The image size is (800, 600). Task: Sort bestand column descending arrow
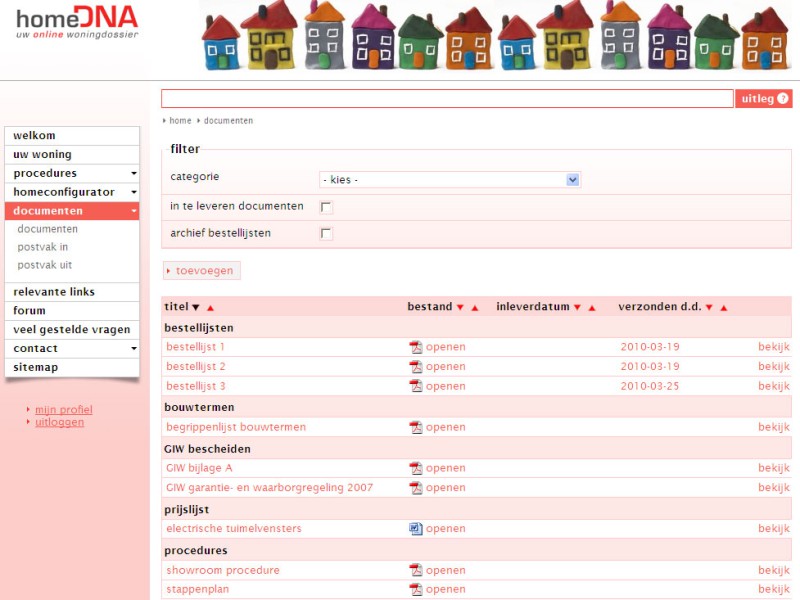(x=460, y=308)
